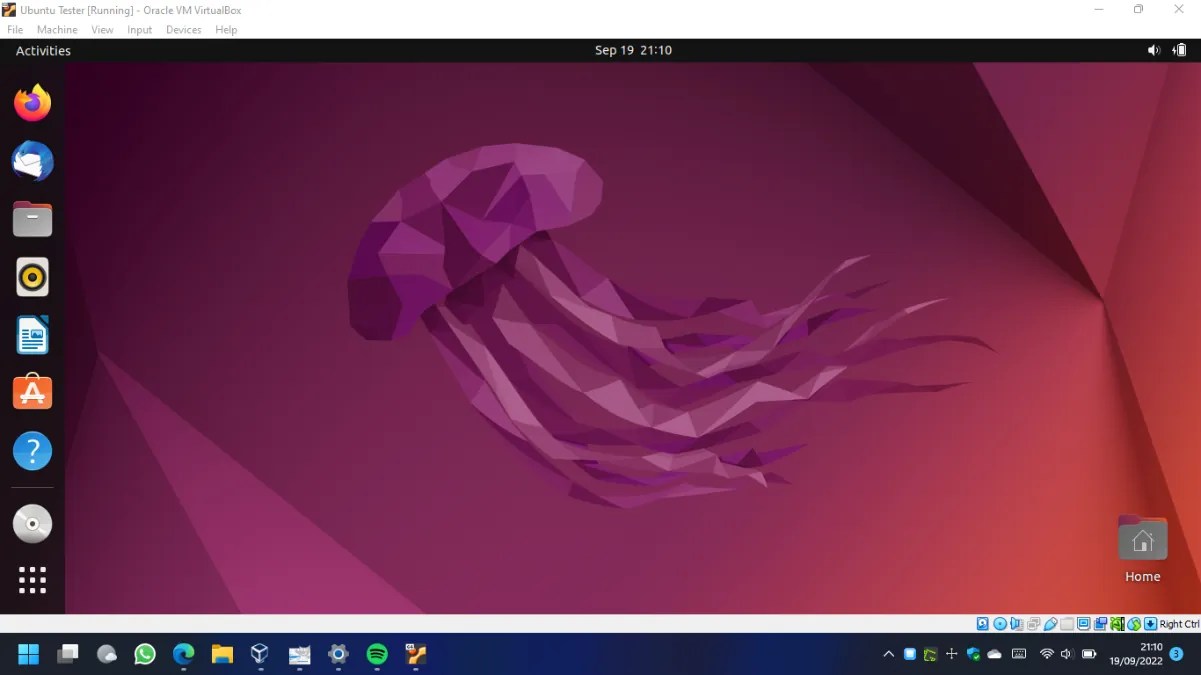Click VirtualBox hard disk activity indicator
Viewport: 1201px width, 675px height.
(x=983, y=624)
